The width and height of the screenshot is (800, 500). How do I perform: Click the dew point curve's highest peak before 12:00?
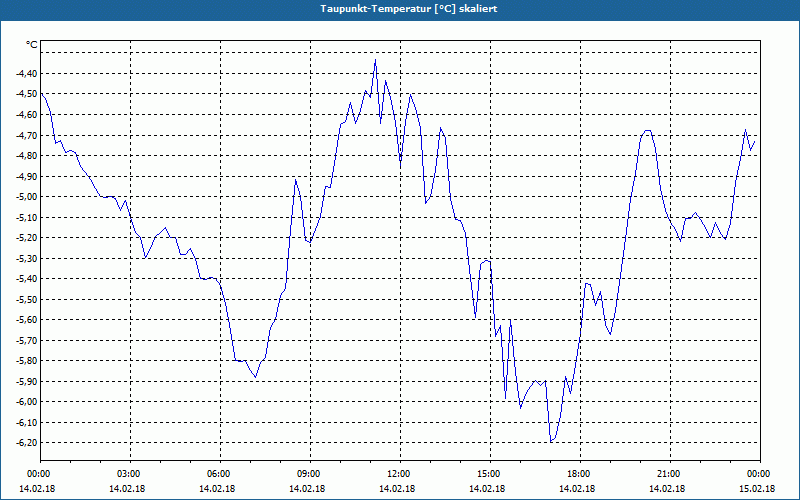tap(376, 60)
